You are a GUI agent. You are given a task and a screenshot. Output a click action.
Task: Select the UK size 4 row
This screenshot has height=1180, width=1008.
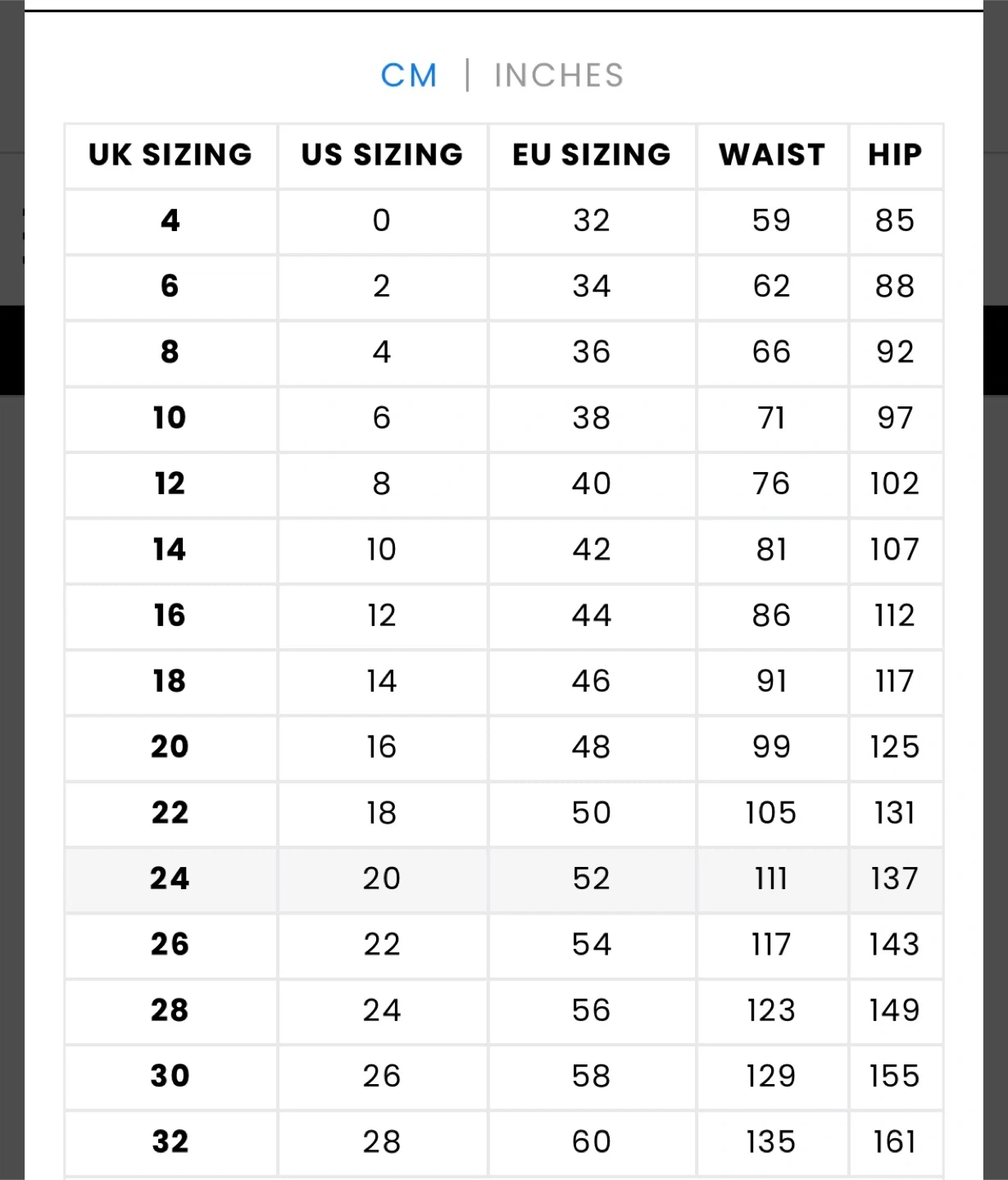pyautogui.click(x=170, y=220)
